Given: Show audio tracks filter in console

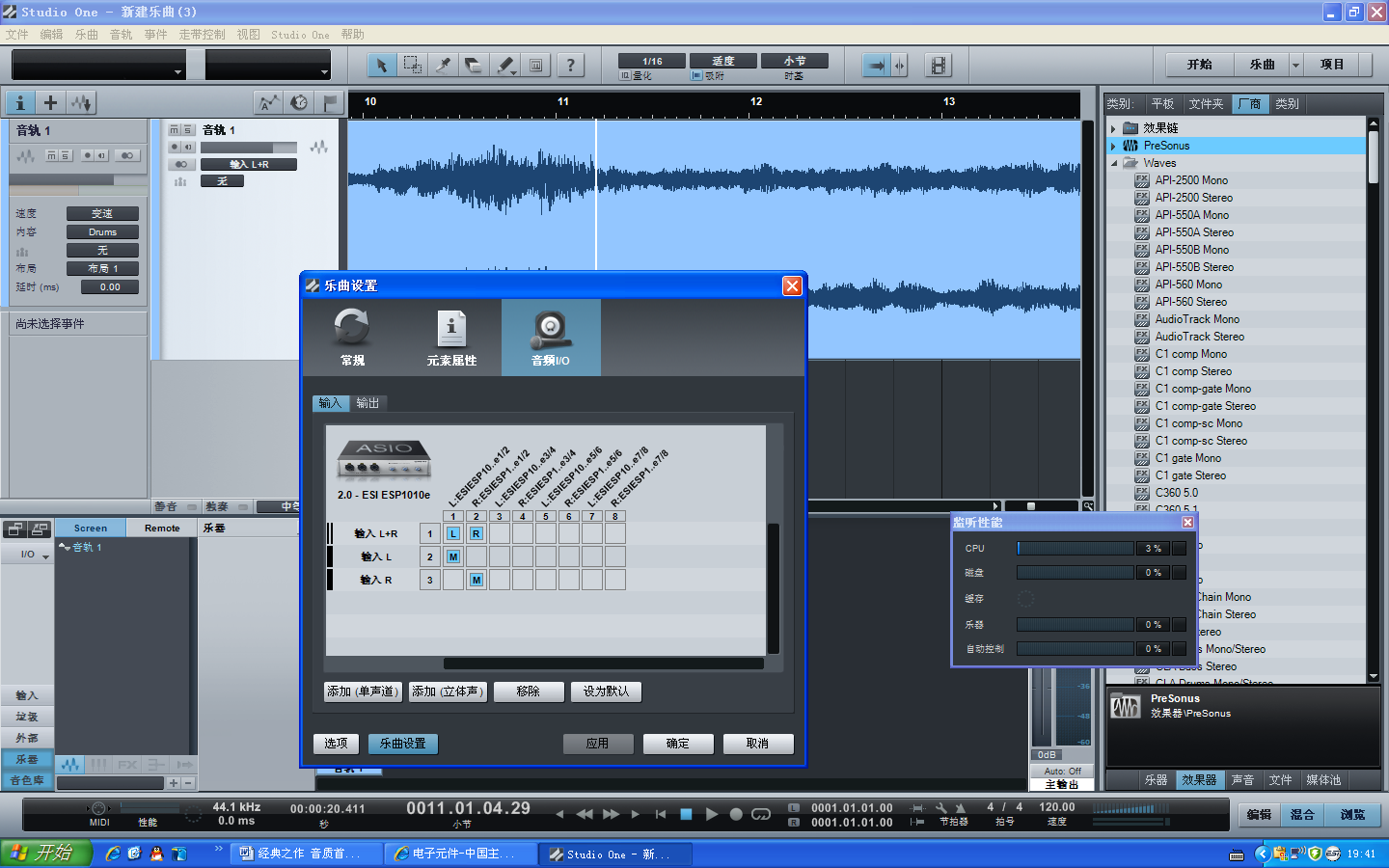Looking at the screenshot, I should coord(70,764).
